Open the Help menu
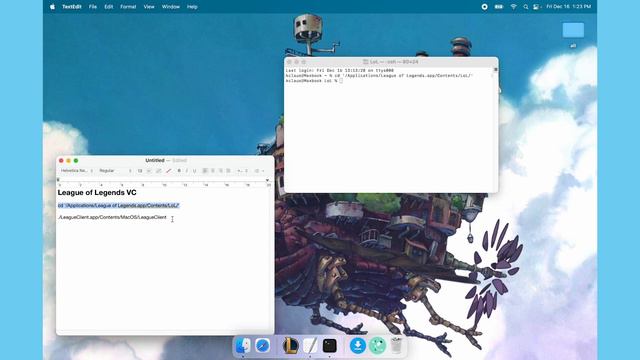Viewport: 640px width, 360px height. pos(192,7)
